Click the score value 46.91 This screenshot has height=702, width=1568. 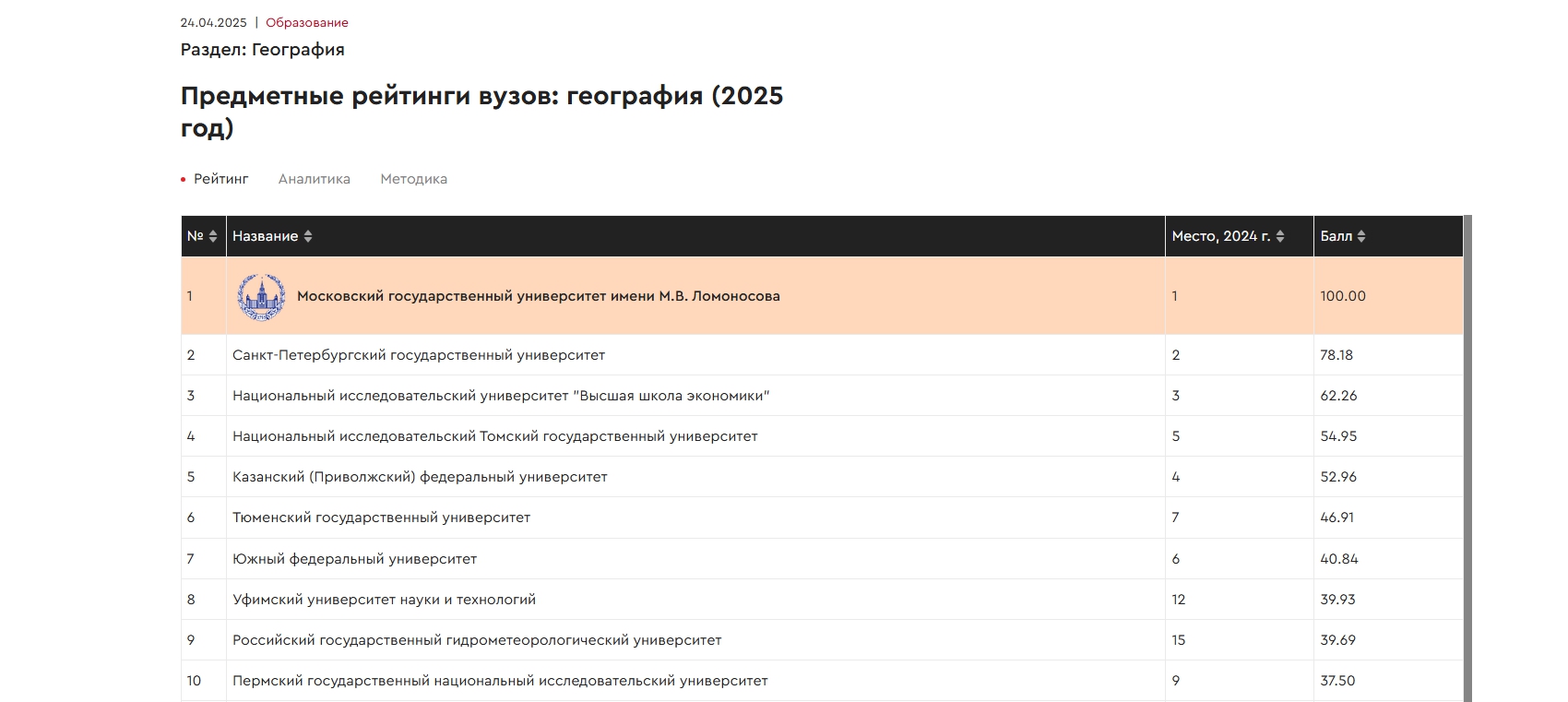1337,518
